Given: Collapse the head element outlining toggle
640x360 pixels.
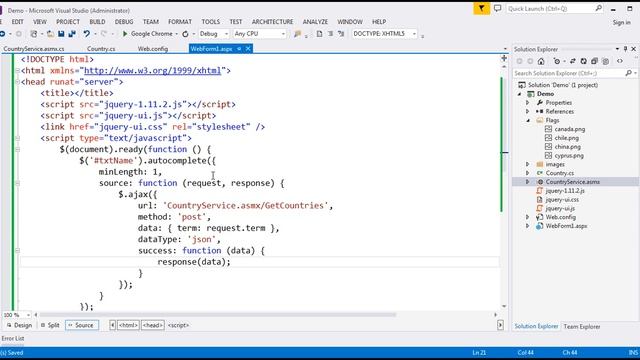Looking at the screenshot, I should (x=18, y=82).
